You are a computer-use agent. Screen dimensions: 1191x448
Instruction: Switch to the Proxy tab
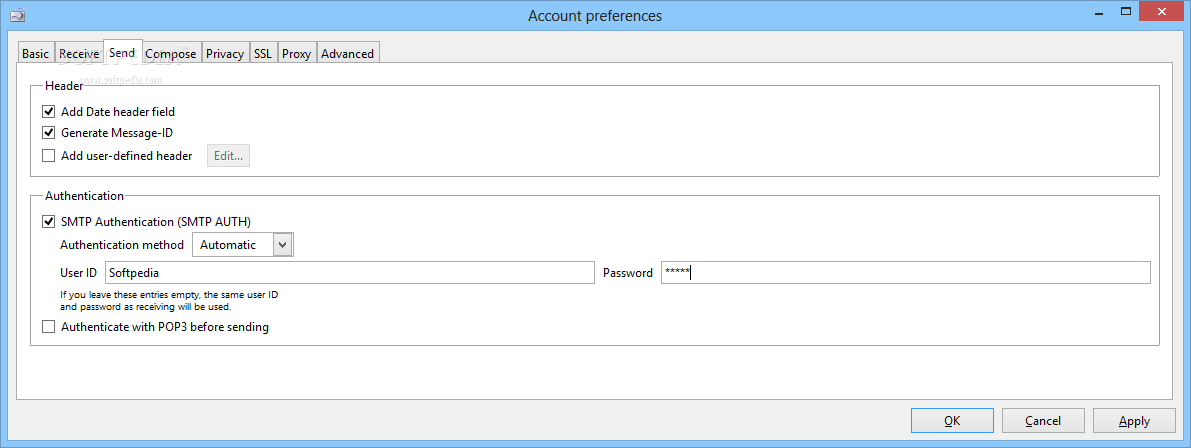click(296, 54)
